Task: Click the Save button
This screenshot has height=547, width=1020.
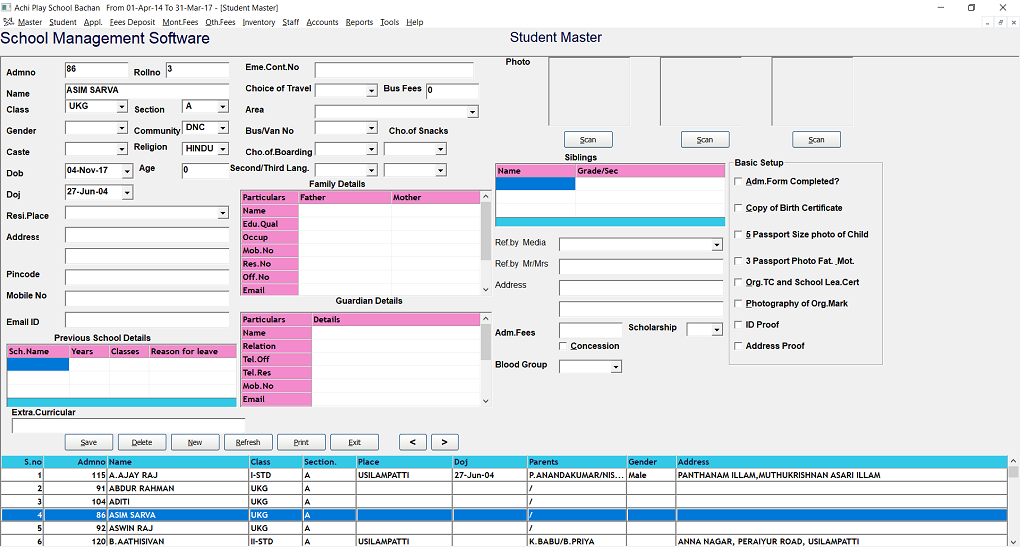Action: coord(89,442)
